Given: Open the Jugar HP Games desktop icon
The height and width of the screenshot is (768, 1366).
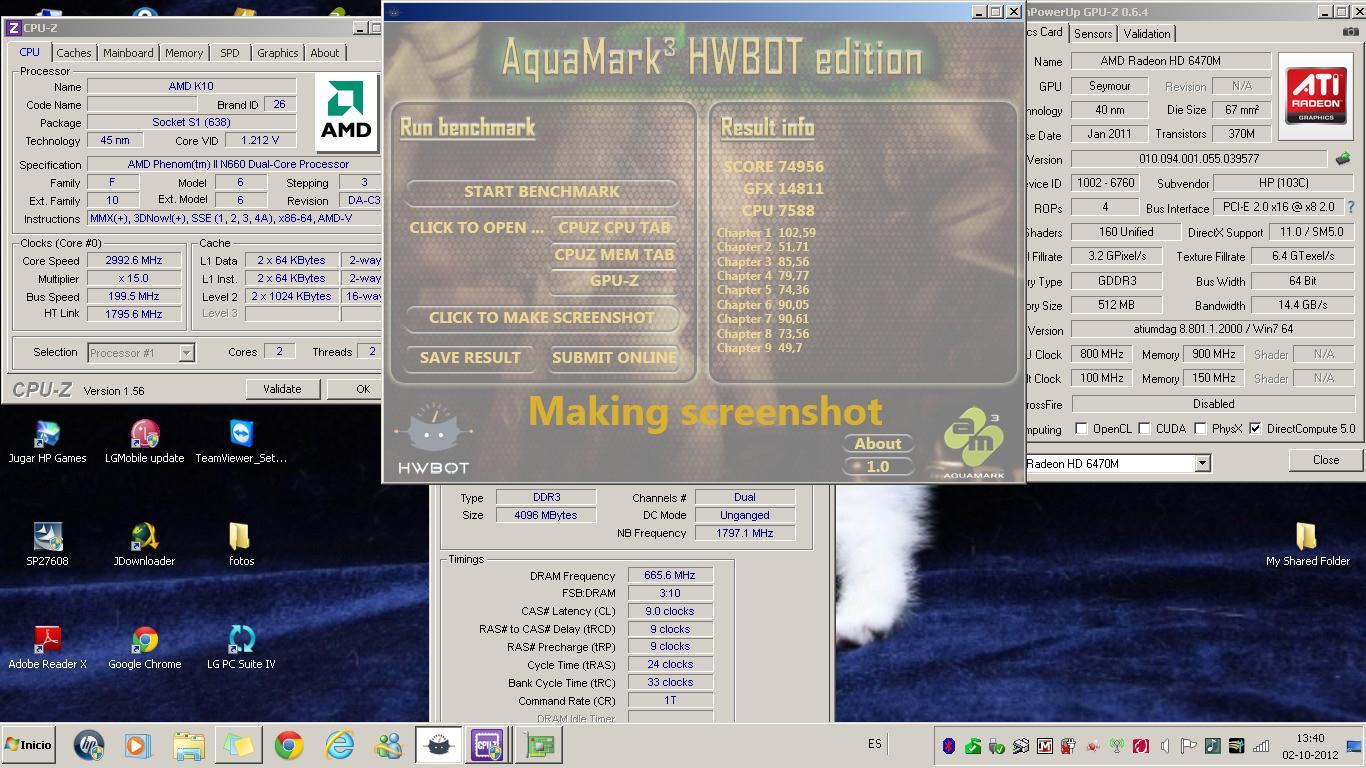Looking at the screenshot, I should [x=47, y=441].
